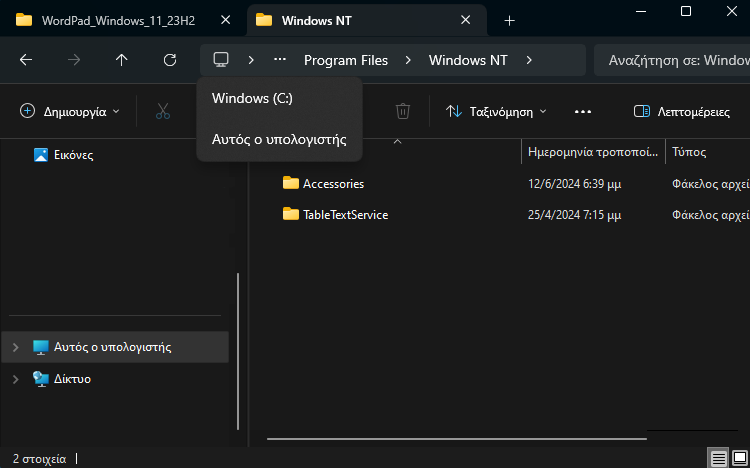The image size is (750, 468).
Task: Click the sort direction arrow above name column
Action: tap(397, 142)
